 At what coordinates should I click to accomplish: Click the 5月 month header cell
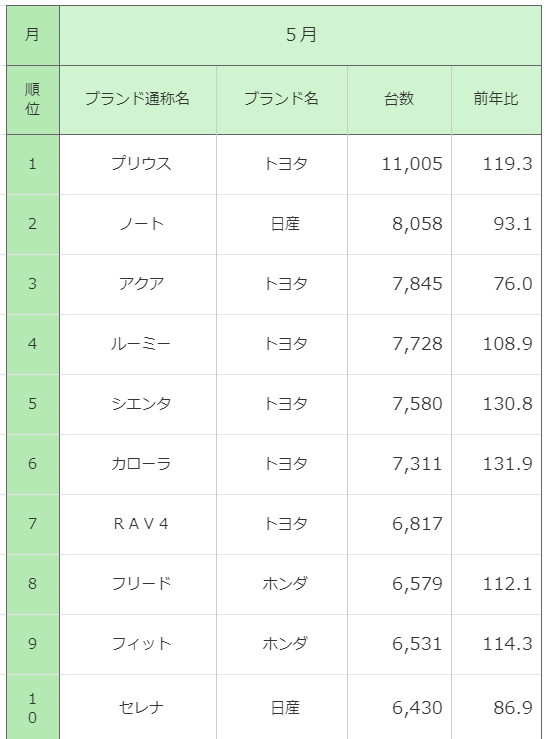point(300,35)
